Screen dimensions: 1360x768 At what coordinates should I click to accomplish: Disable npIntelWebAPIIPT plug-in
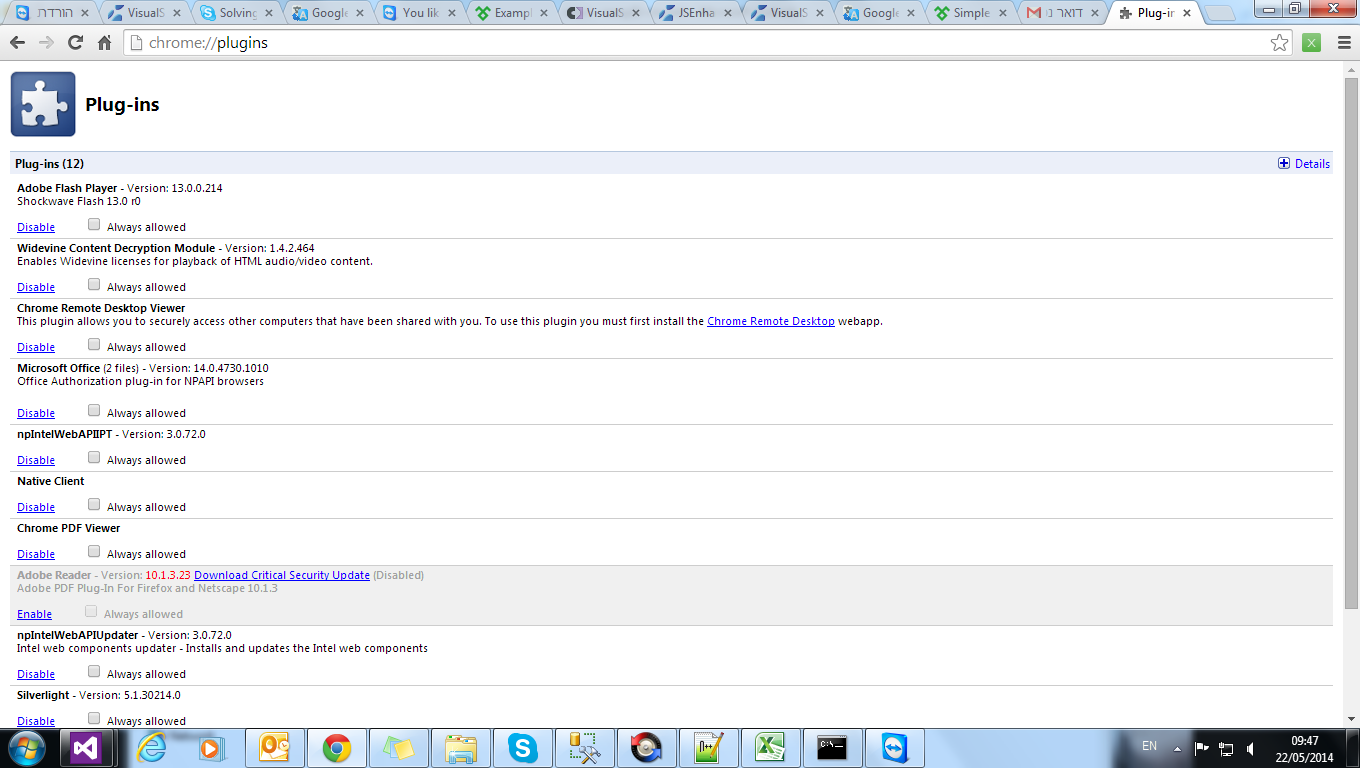pyautogui.click(x=36, y=460)
